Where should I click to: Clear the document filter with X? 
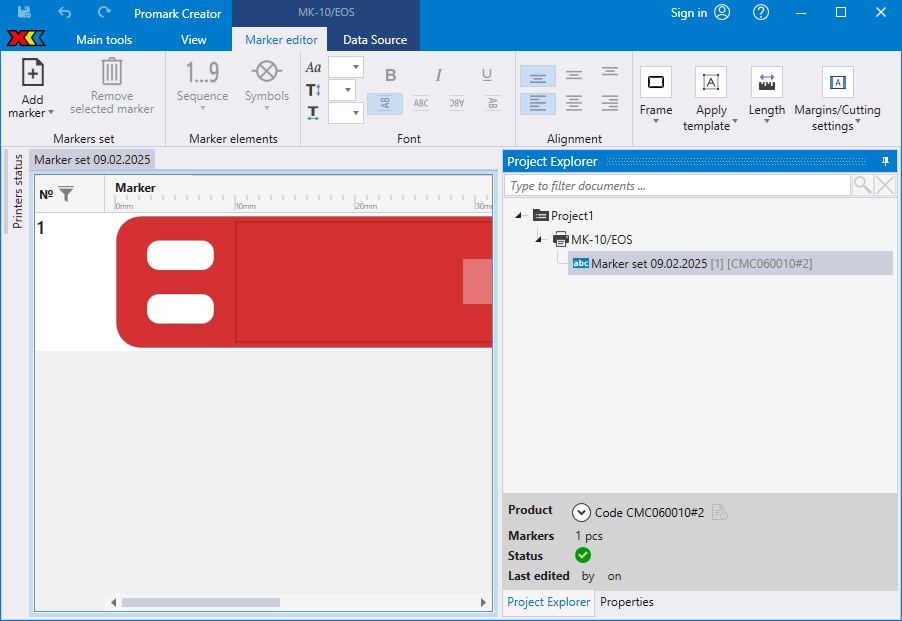885,186
